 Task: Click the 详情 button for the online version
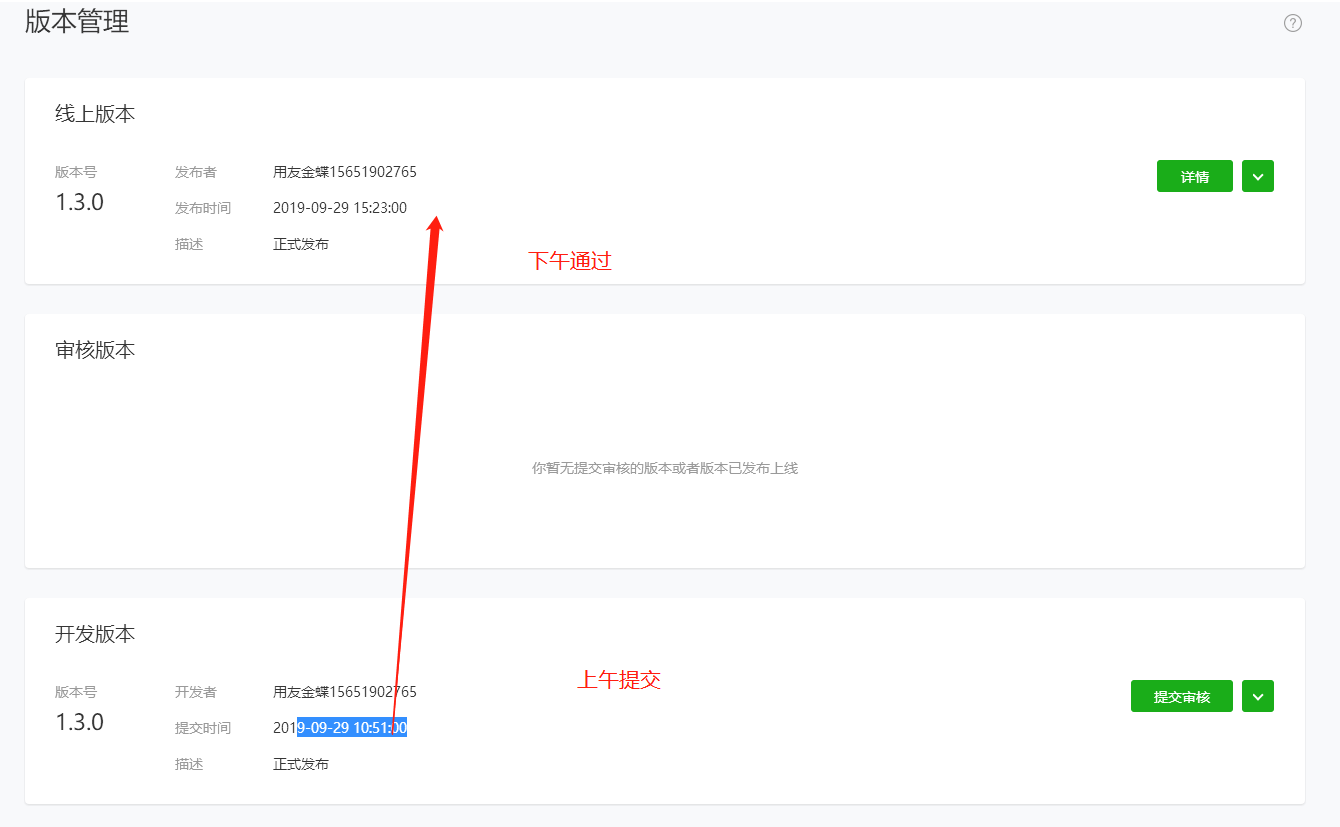click(x=1195, y=176)
